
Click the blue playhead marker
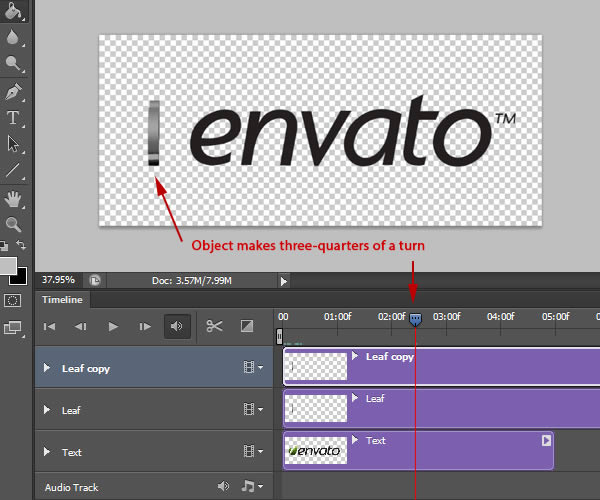coord(416,319)
